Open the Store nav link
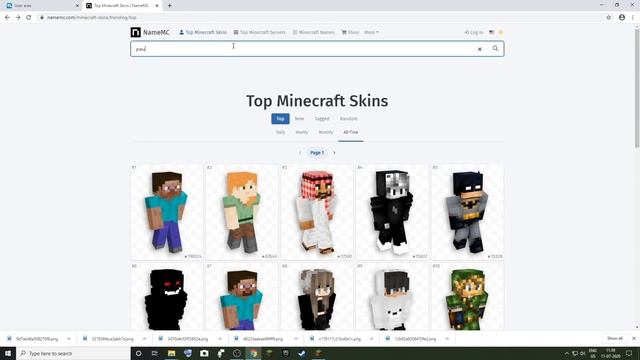The image size is (640, 360). point(350,32)
